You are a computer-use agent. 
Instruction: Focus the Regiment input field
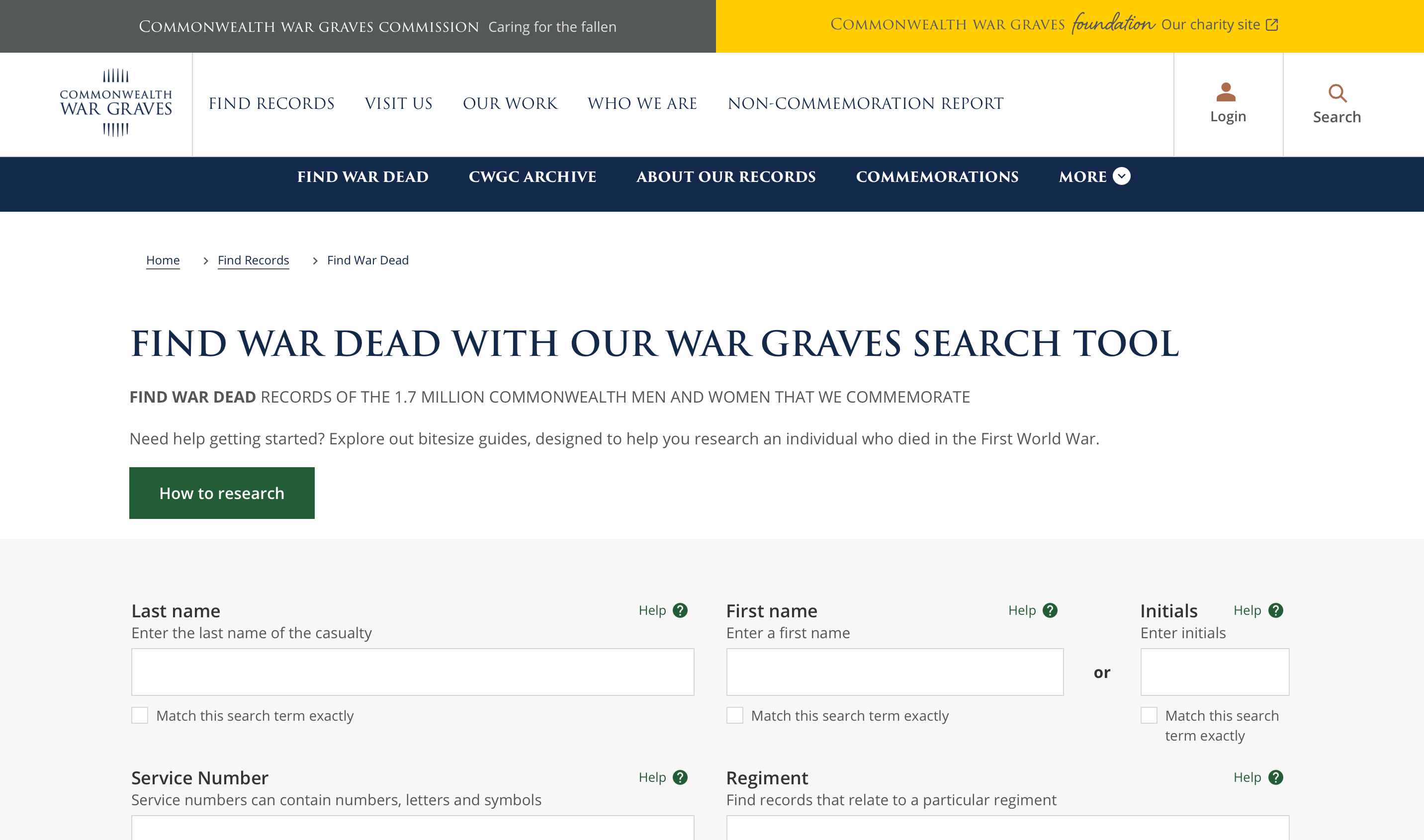[x=1008, y=828]
